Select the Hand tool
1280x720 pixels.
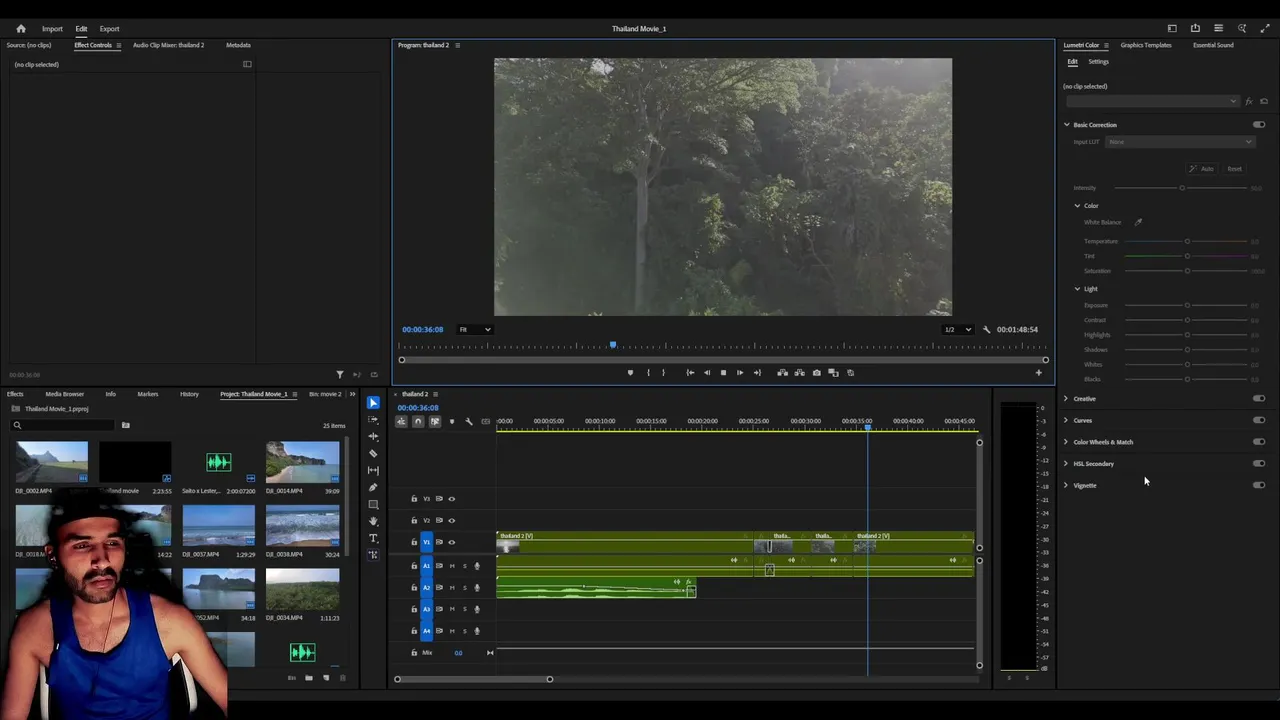click(373, 521)
